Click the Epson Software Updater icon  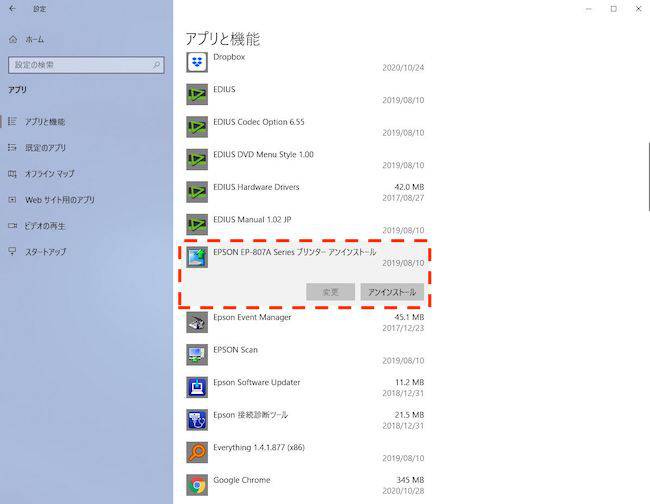[197, 388]
